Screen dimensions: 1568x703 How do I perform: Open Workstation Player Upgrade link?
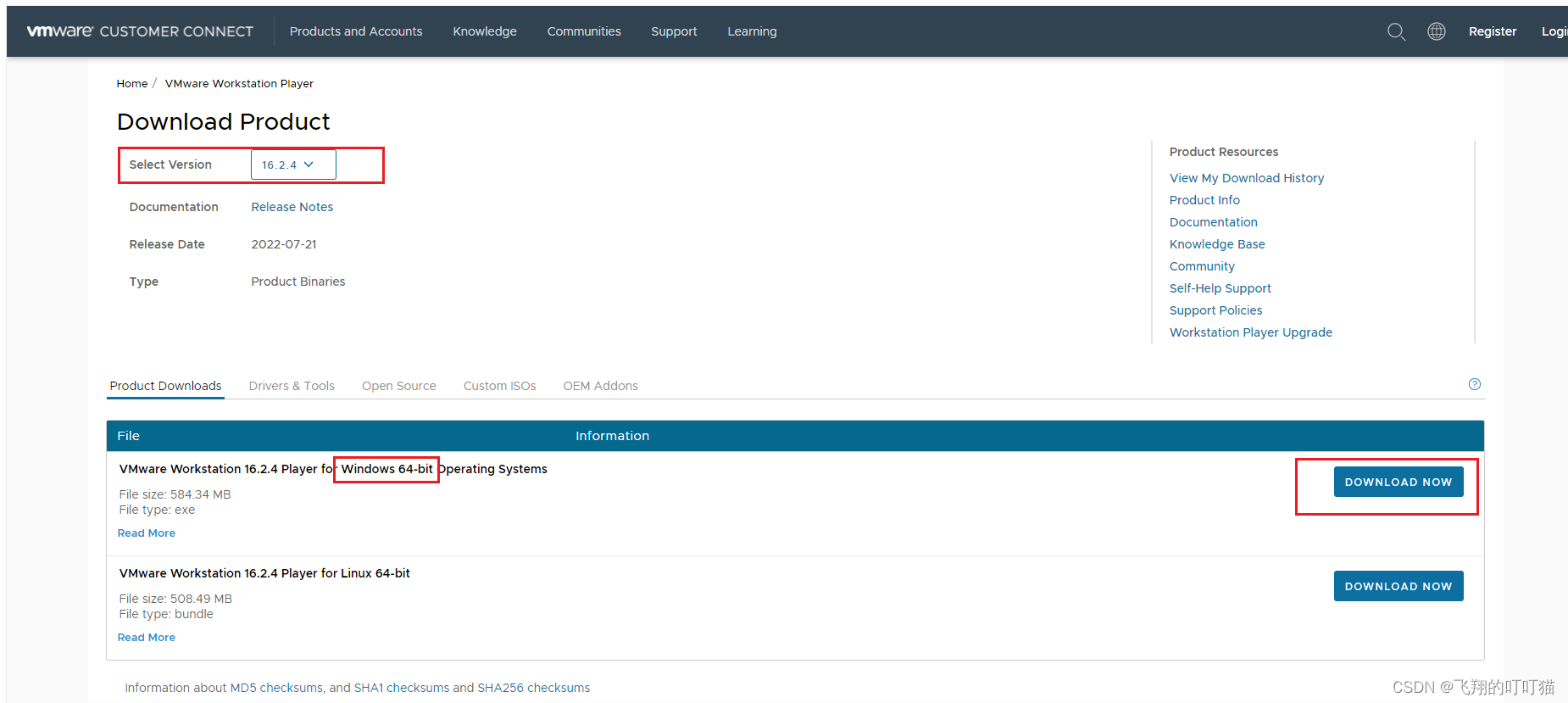[1251, 332]
